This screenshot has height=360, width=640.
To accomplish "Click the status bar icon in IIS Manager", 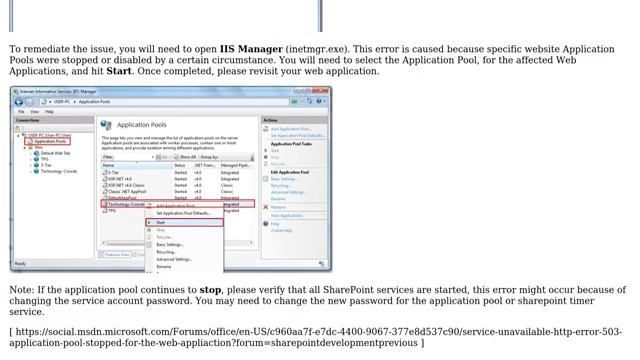I will (322, 264).
